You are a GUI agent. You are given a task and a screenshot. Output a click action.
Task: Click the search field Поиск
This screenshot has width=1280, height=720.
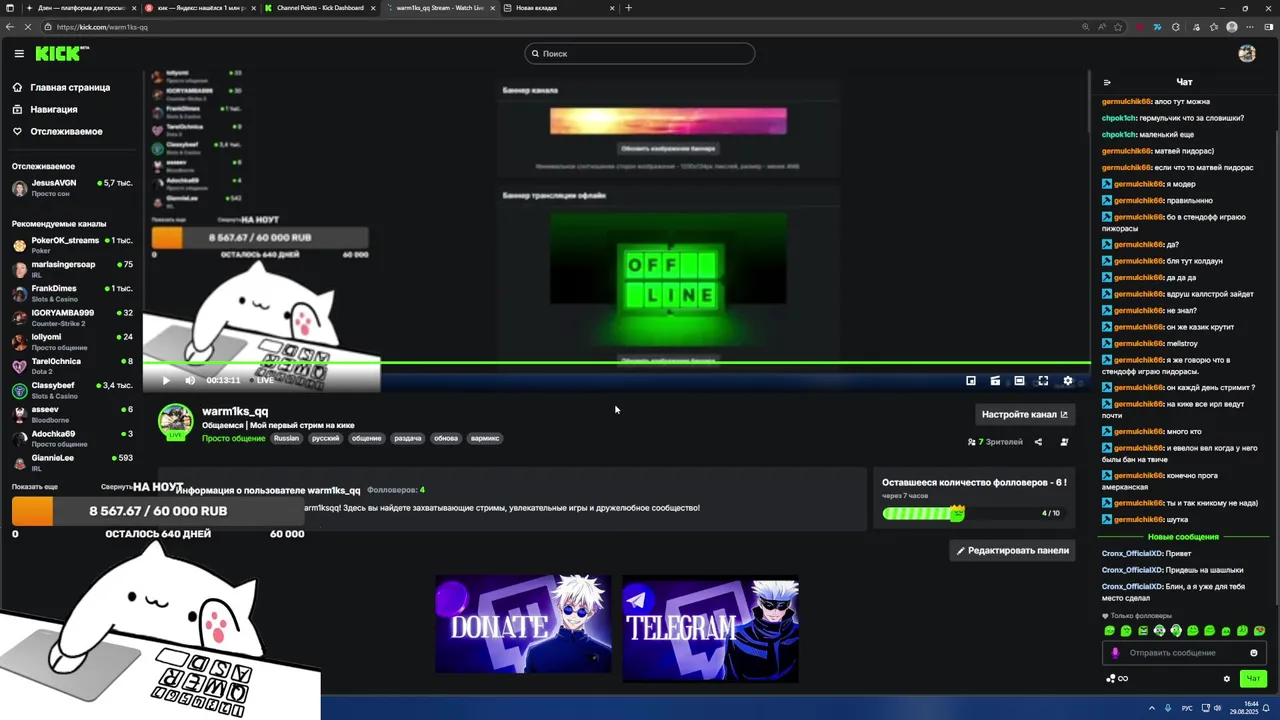tap(640, 54)
